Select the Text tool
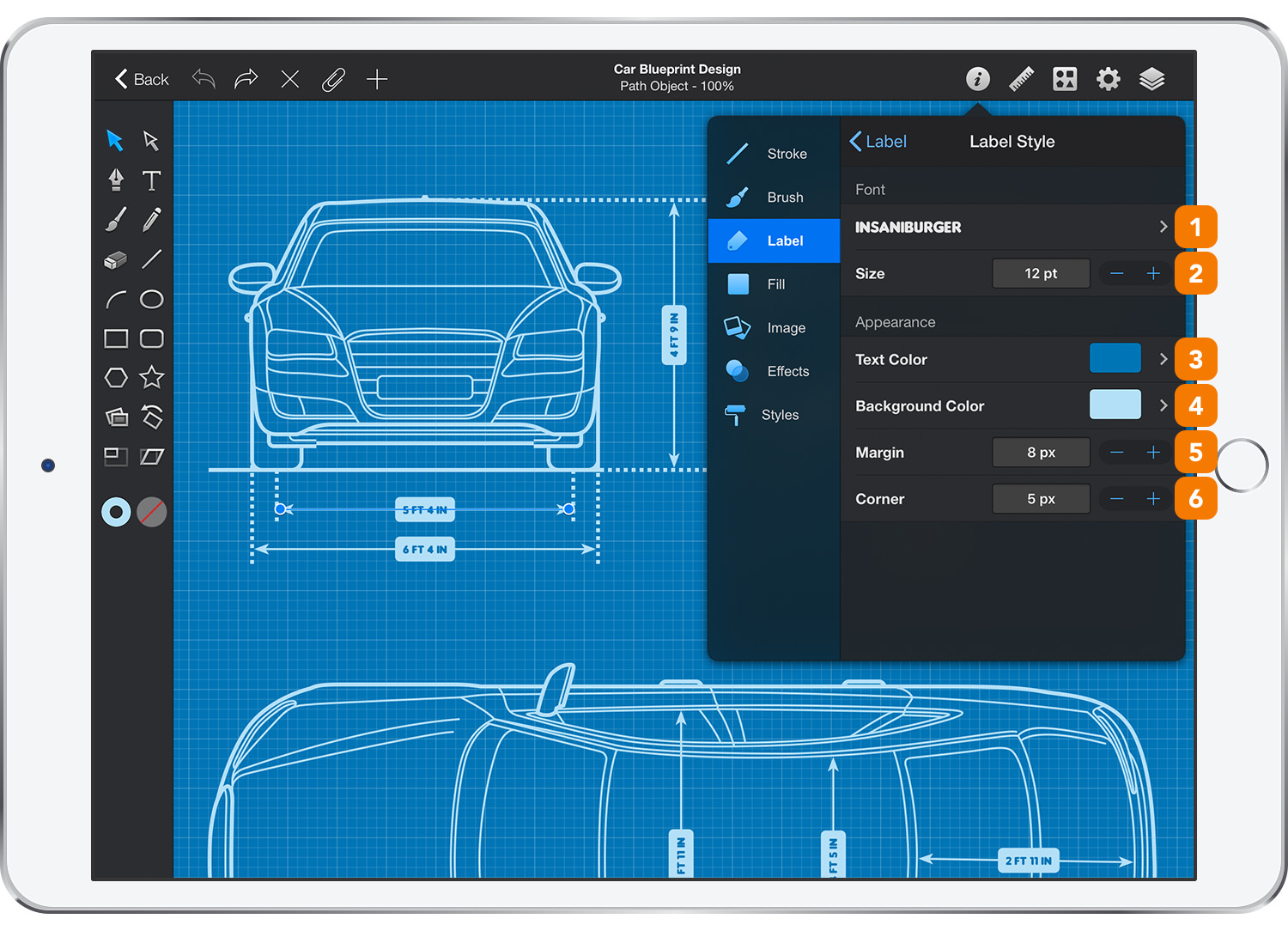 (152, 180)
